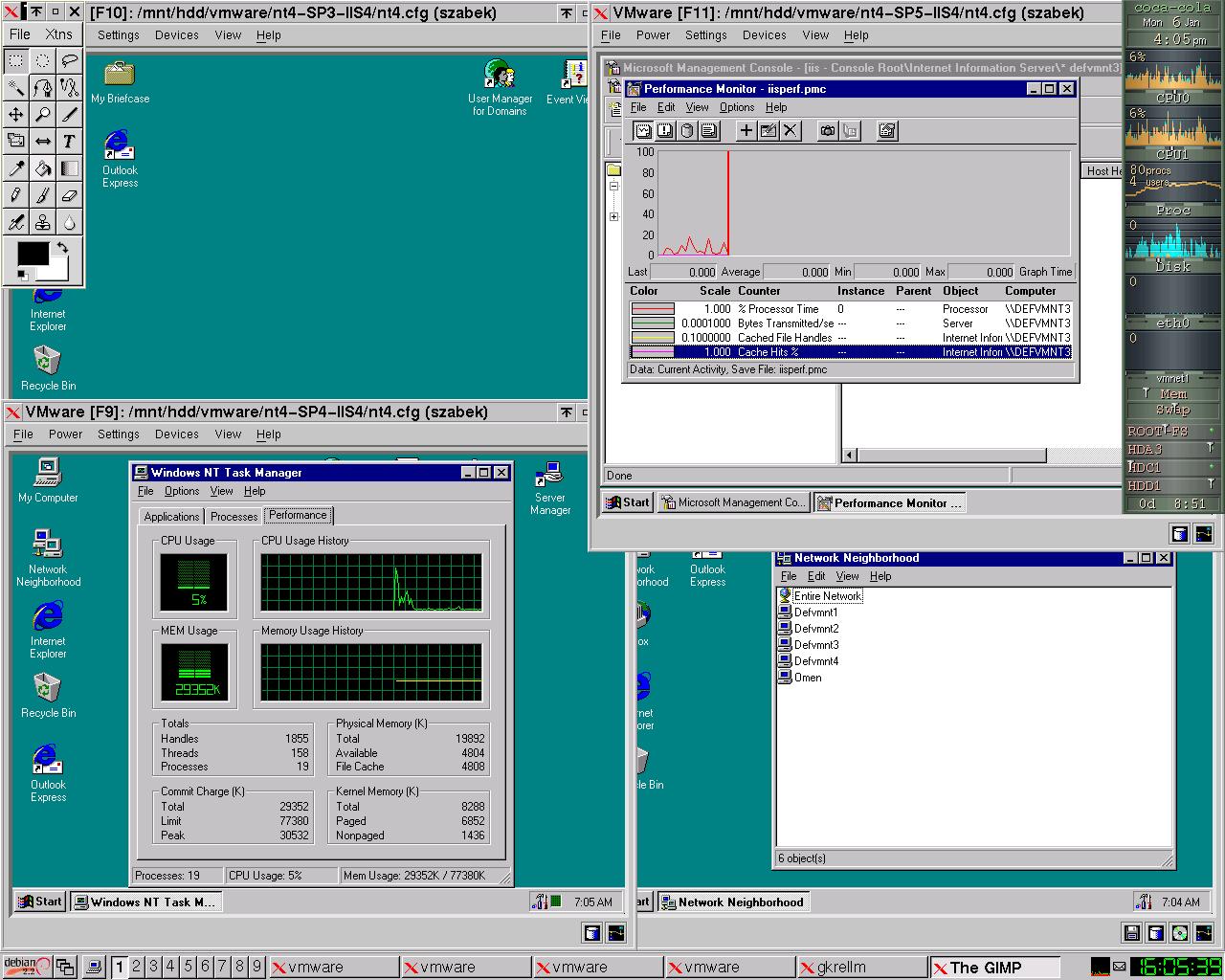
Task: Select the GIMP bucket fill tool
Action: (x=43, y=168)
